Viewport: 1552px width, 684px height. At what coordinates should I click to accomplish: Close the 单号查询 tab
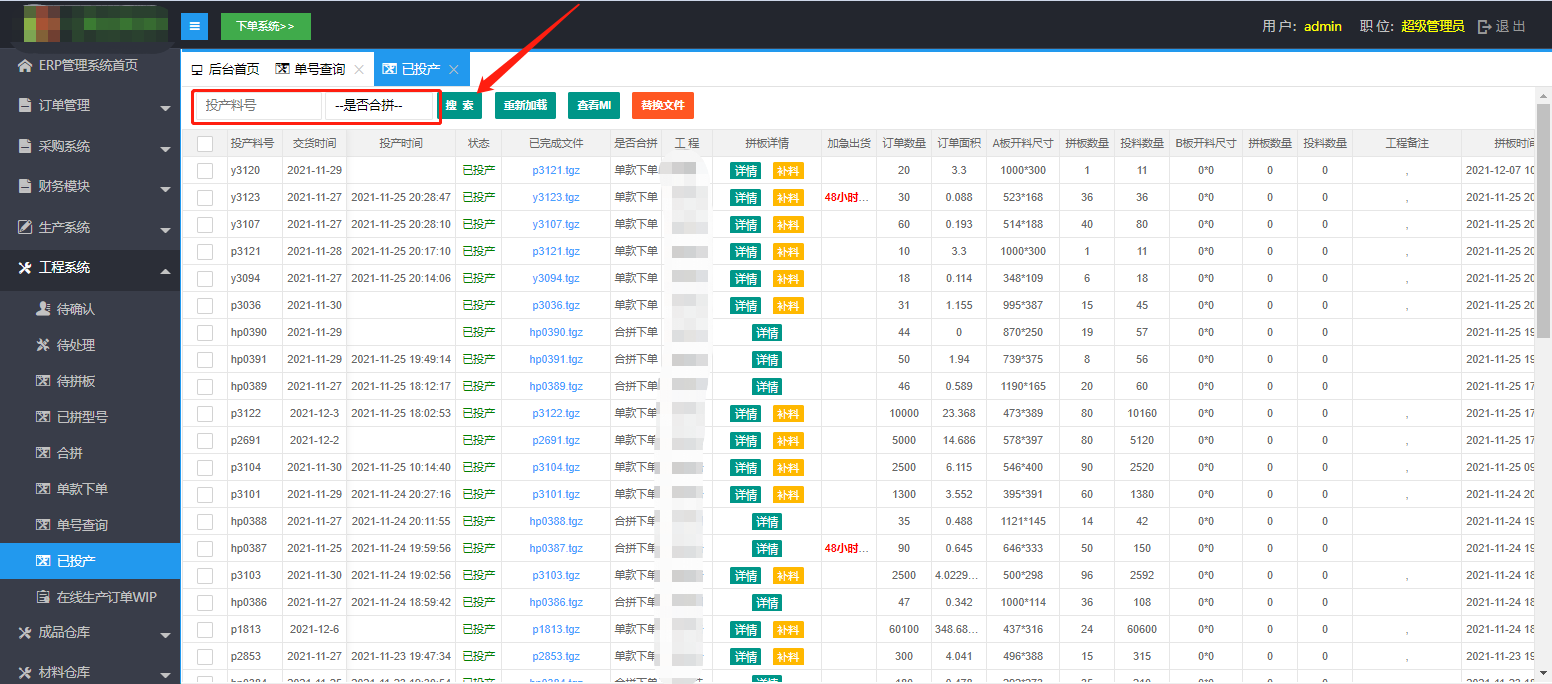pos(359,70)
